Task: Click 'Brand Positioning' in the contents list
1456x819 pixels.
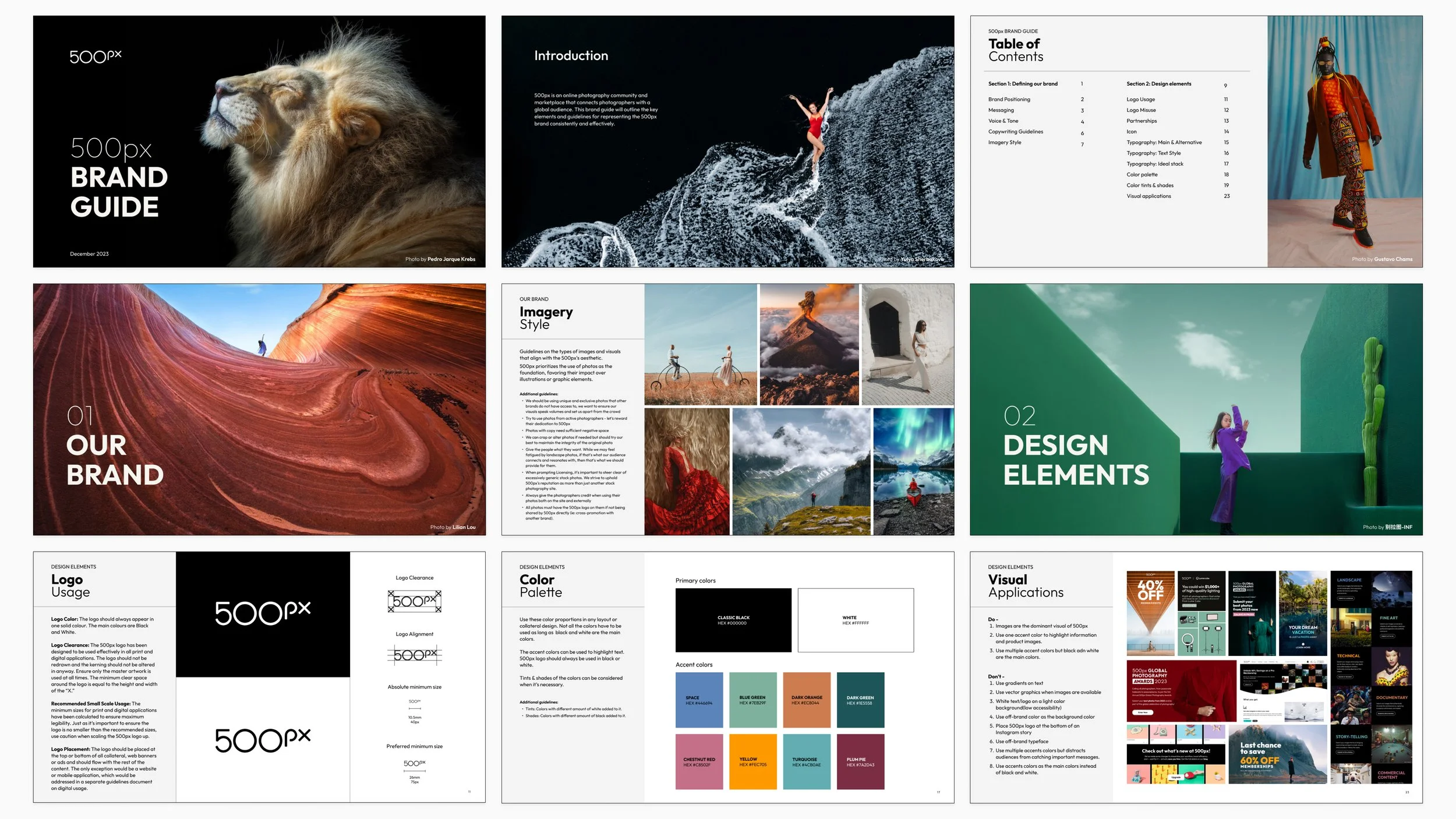Action: (x=1009, y=100)
